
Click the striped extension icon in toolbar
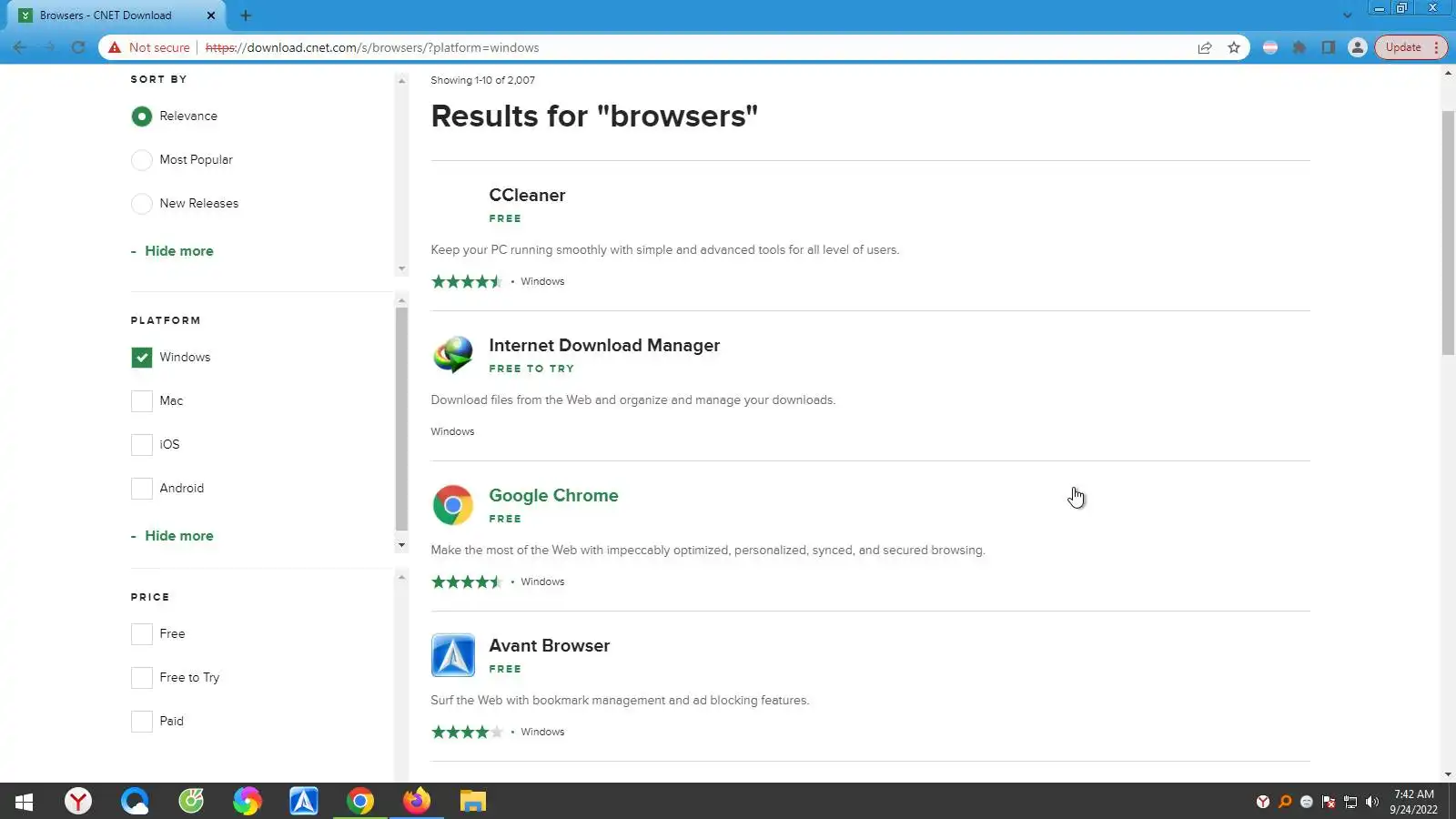(x=1270, y=47)
